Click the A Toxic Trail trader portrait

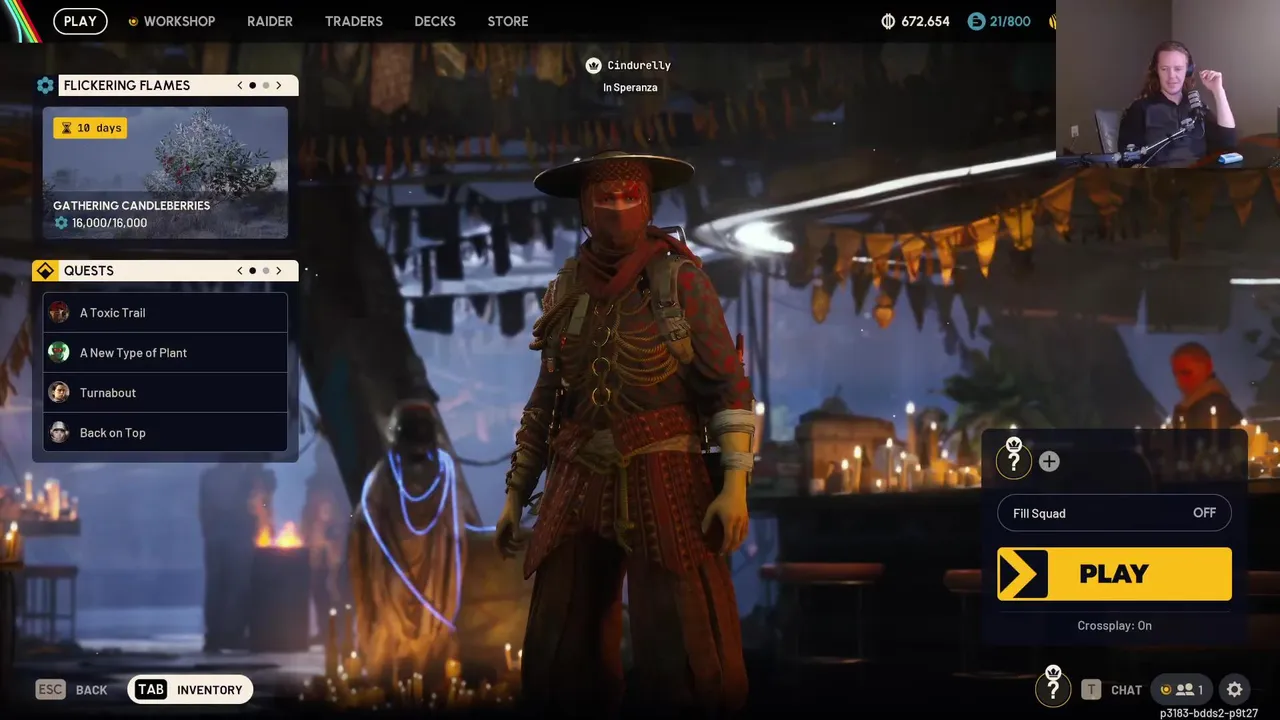59,312
